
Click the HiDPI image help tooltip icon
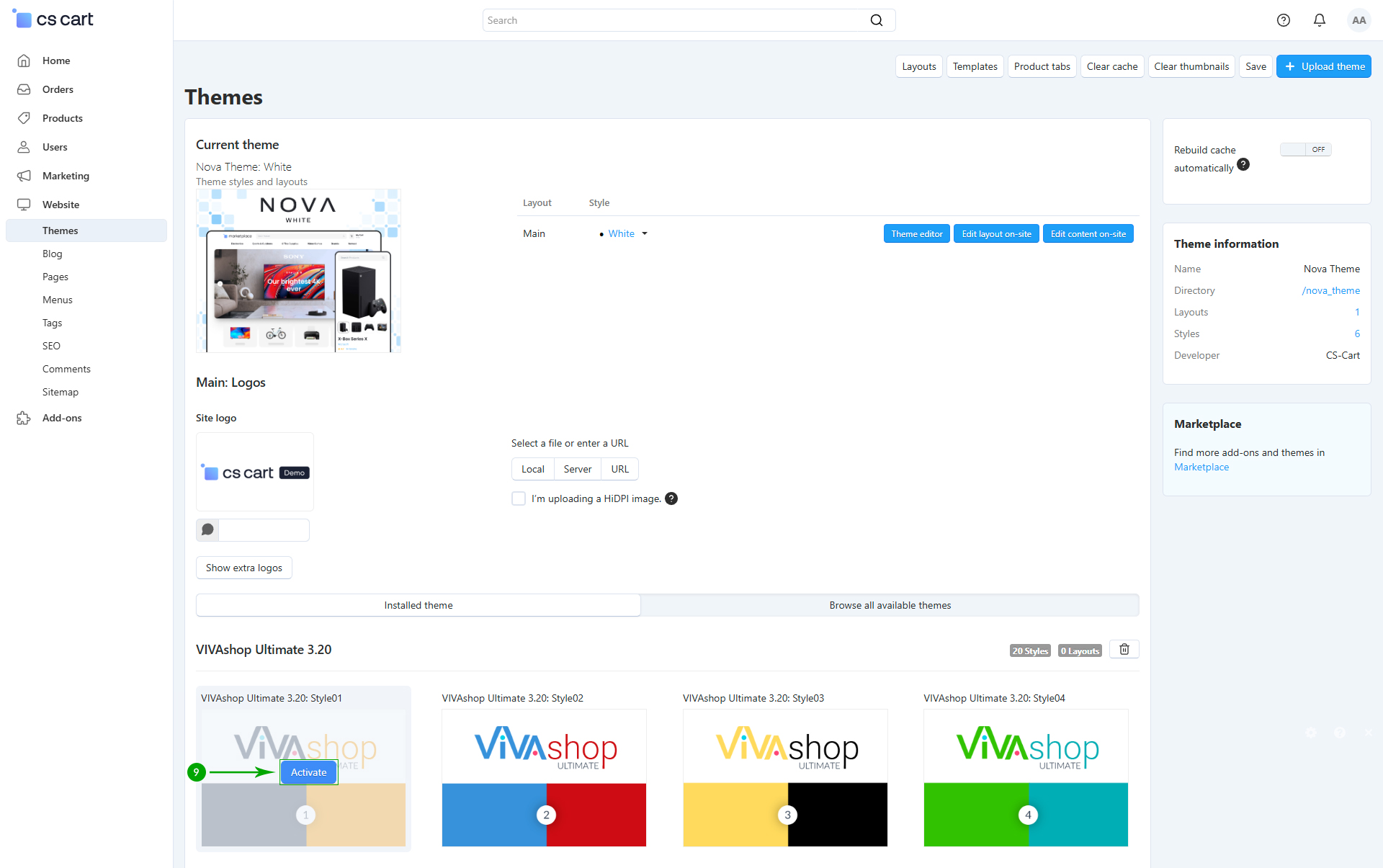point(671,498)
